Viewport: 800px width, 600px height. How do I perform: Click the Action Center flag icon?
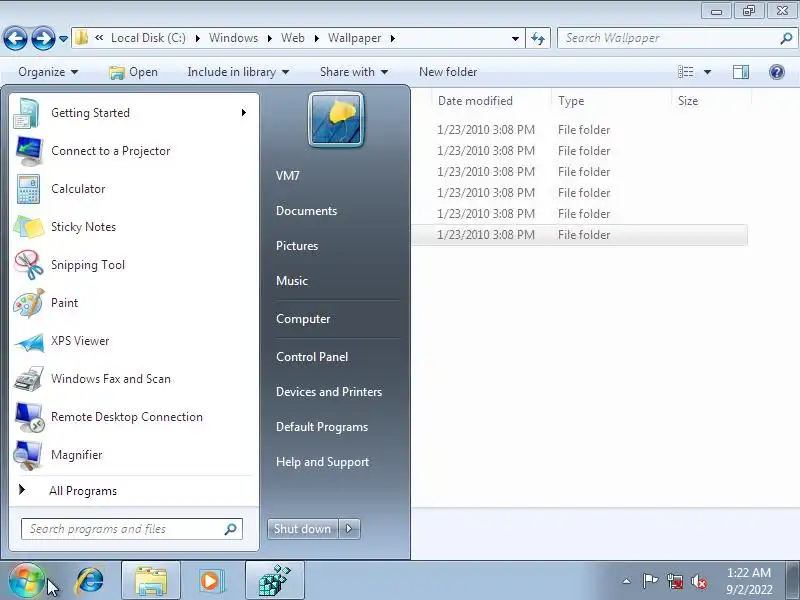[650, 581]
